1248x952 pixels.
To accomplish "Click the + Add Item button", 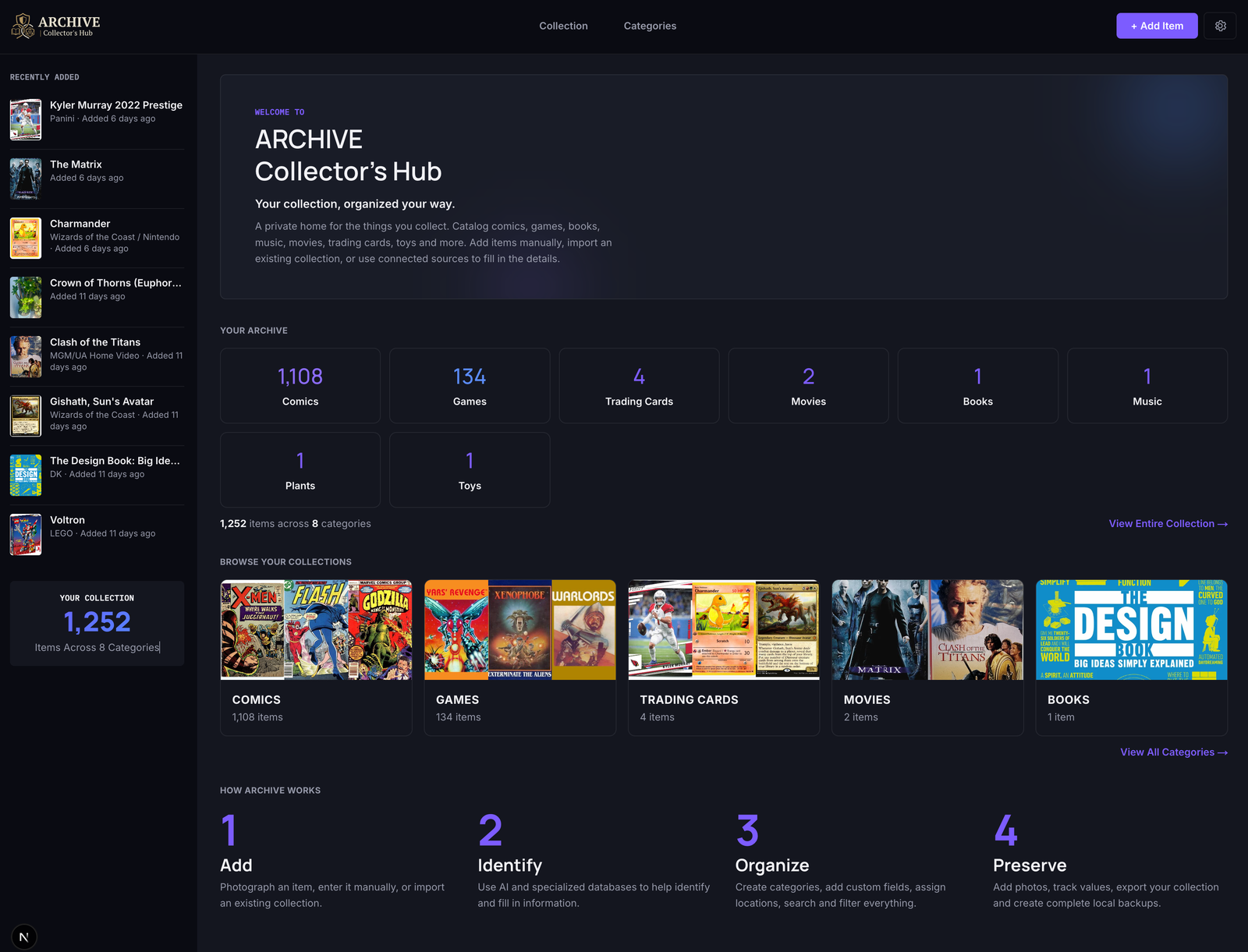I will coord(1157,26).
